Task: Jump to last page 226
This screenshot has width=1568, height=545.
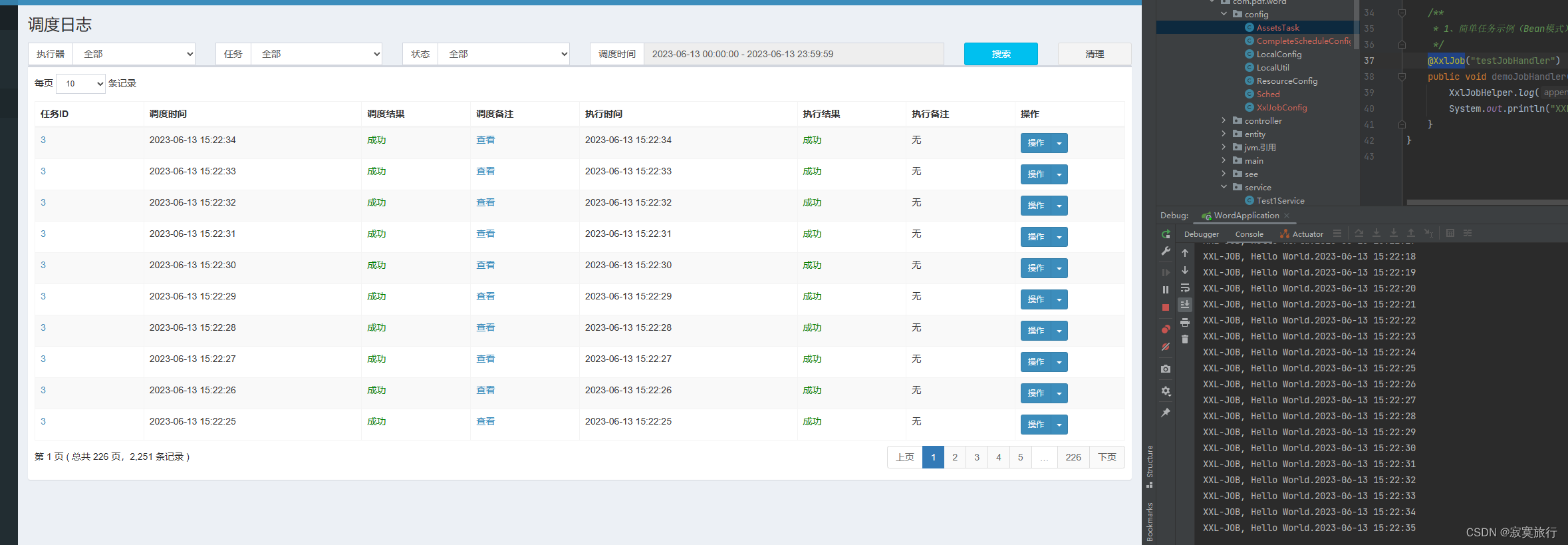Action: coord(1073,457)
